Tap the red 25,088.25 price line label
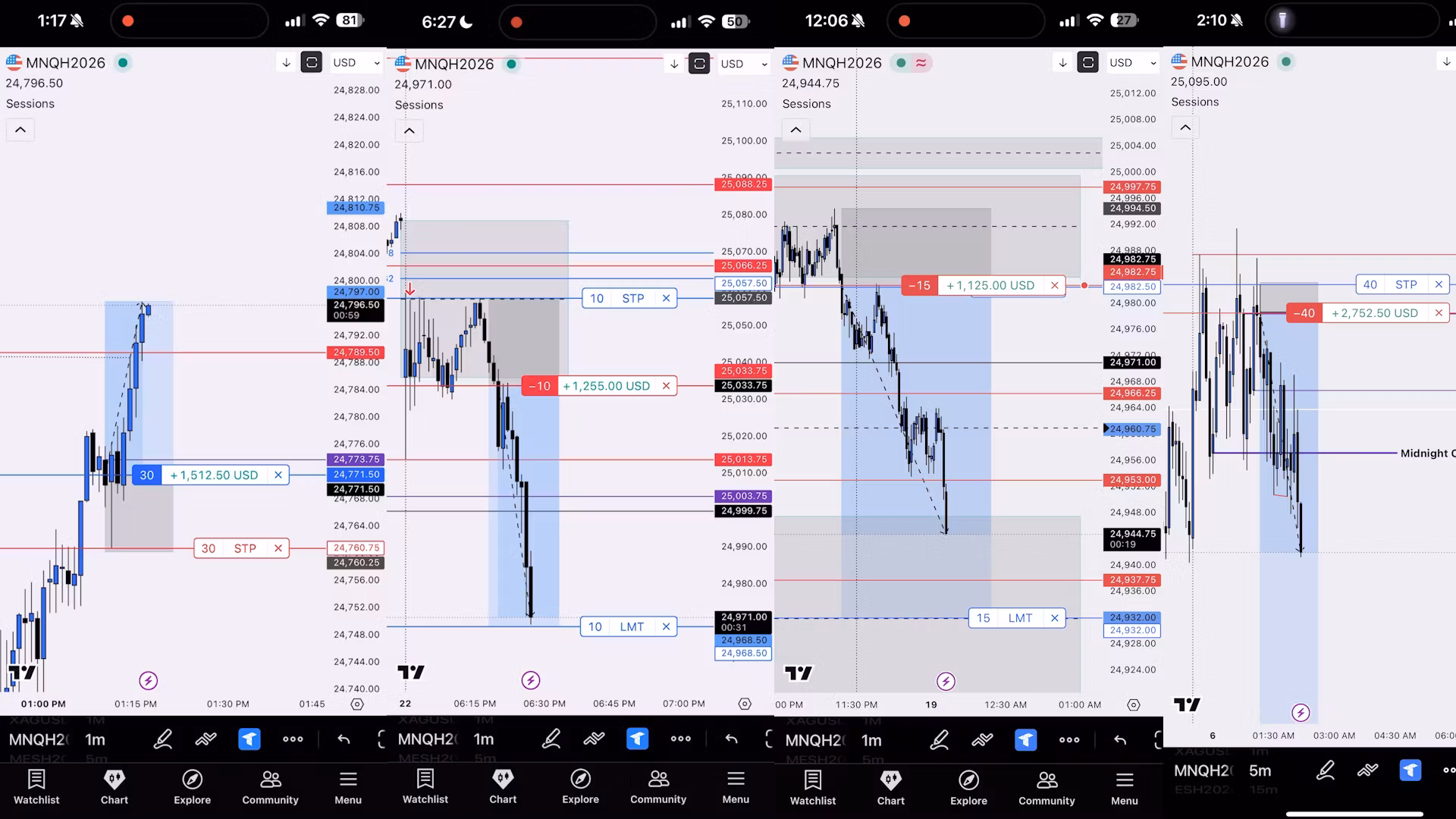This screenshot has height=819, width=1456. point(743,184)
